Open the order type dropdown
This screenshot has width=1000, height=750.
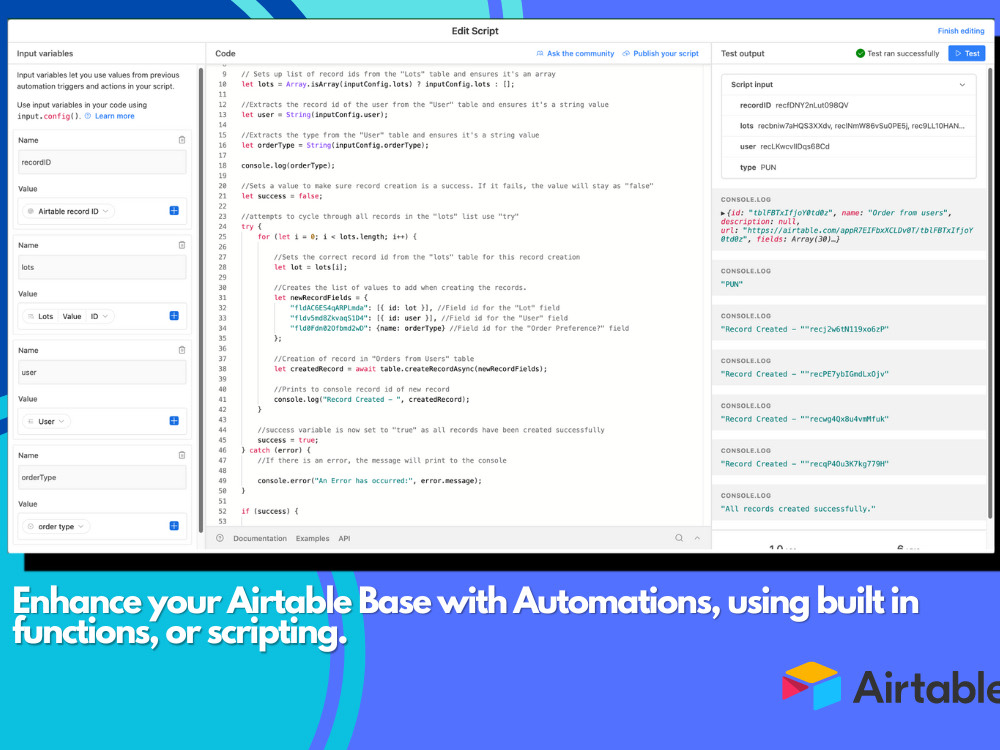click(56, 525)
